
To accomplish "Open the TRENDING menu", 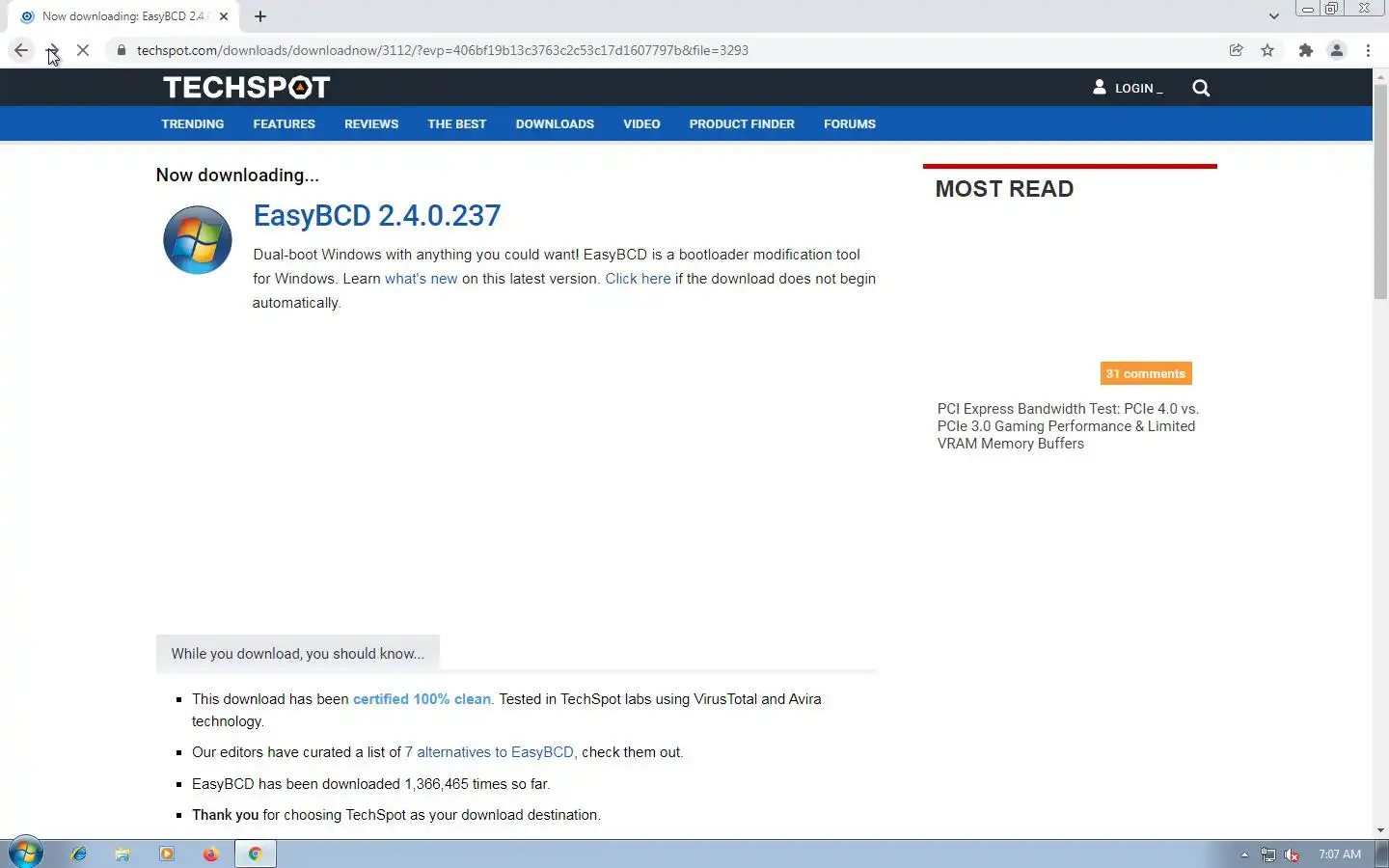I will pos(193,124).
